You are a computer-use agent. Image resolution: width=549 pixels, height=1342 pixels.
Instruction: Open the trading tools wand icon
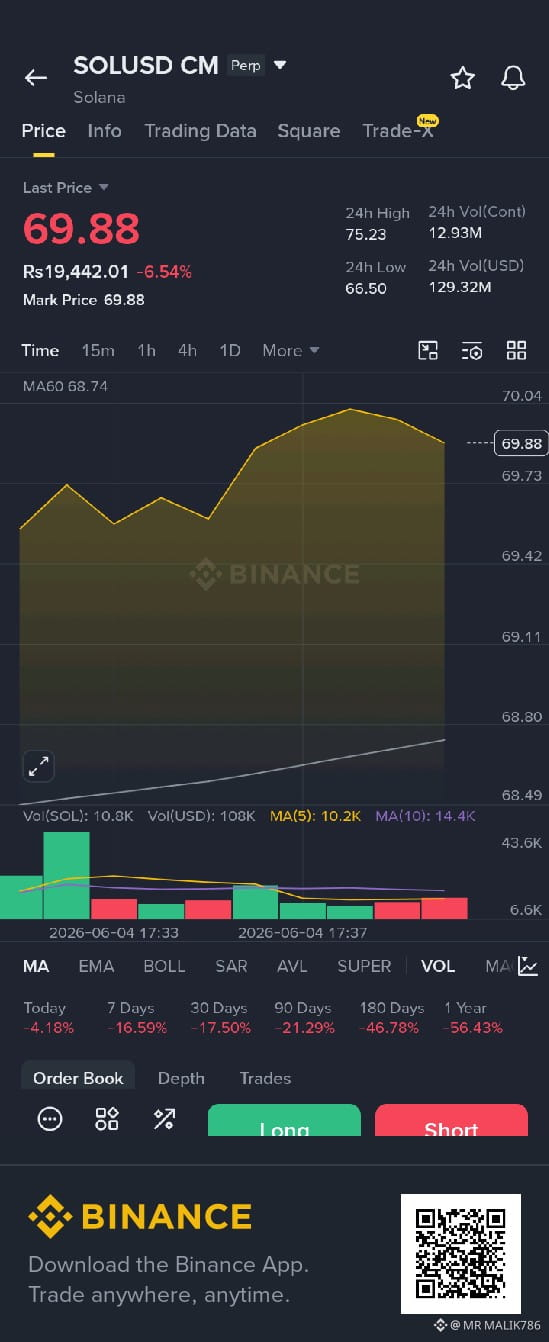(164, 1119)
